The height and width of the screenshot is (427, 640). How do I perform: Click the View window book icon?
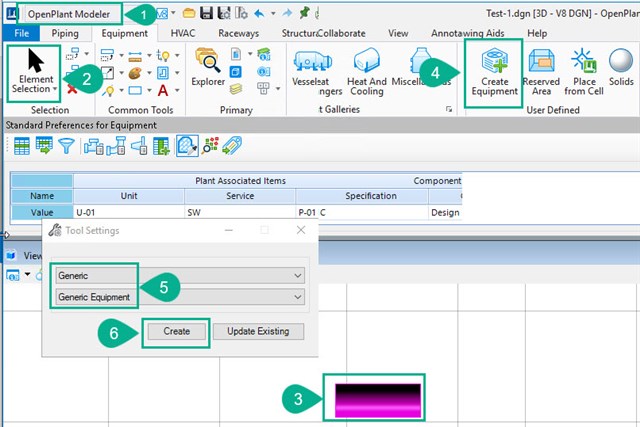(x=11, y=256)
